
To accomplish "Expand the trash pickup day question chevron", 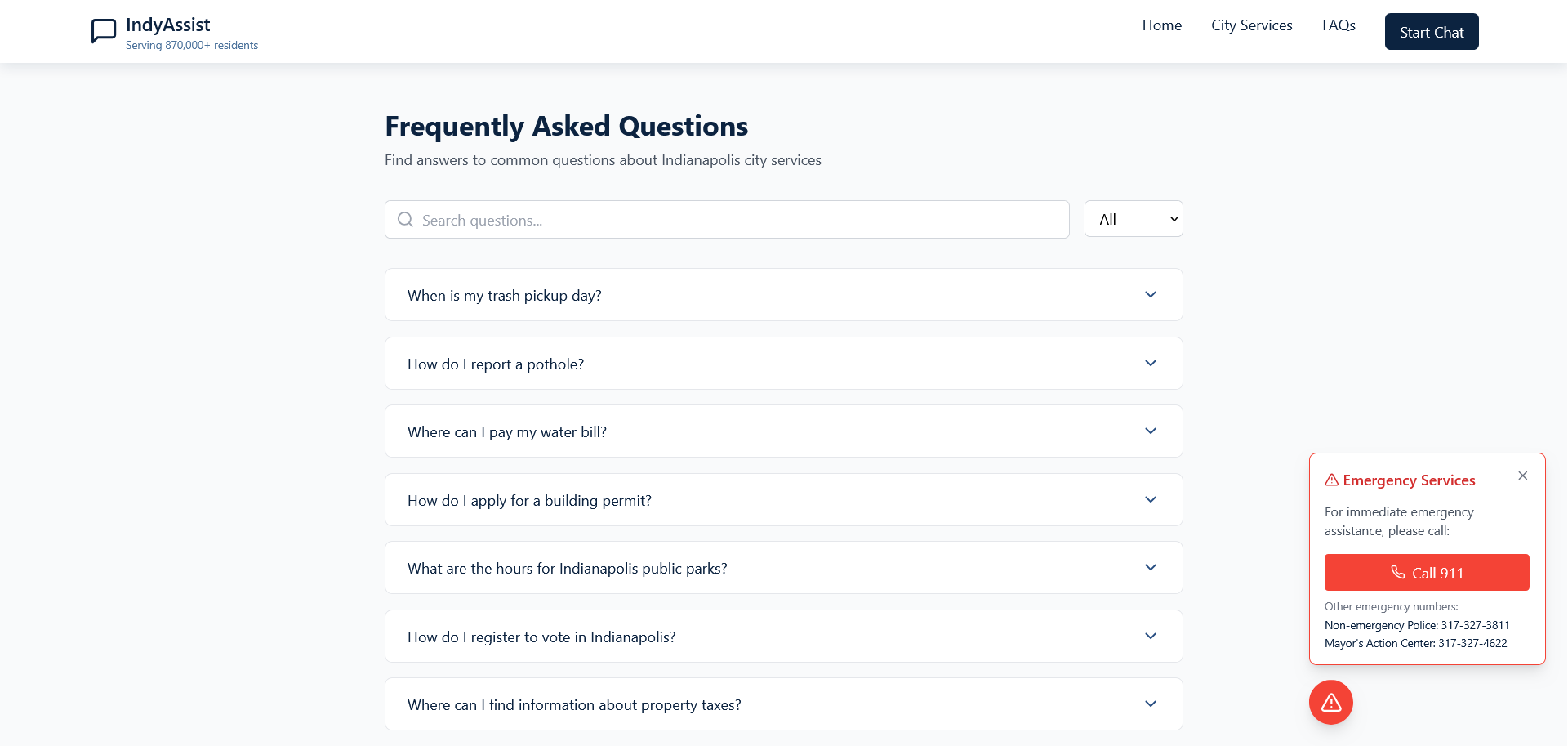I will pyautogui.click(x=1150, y=295).
